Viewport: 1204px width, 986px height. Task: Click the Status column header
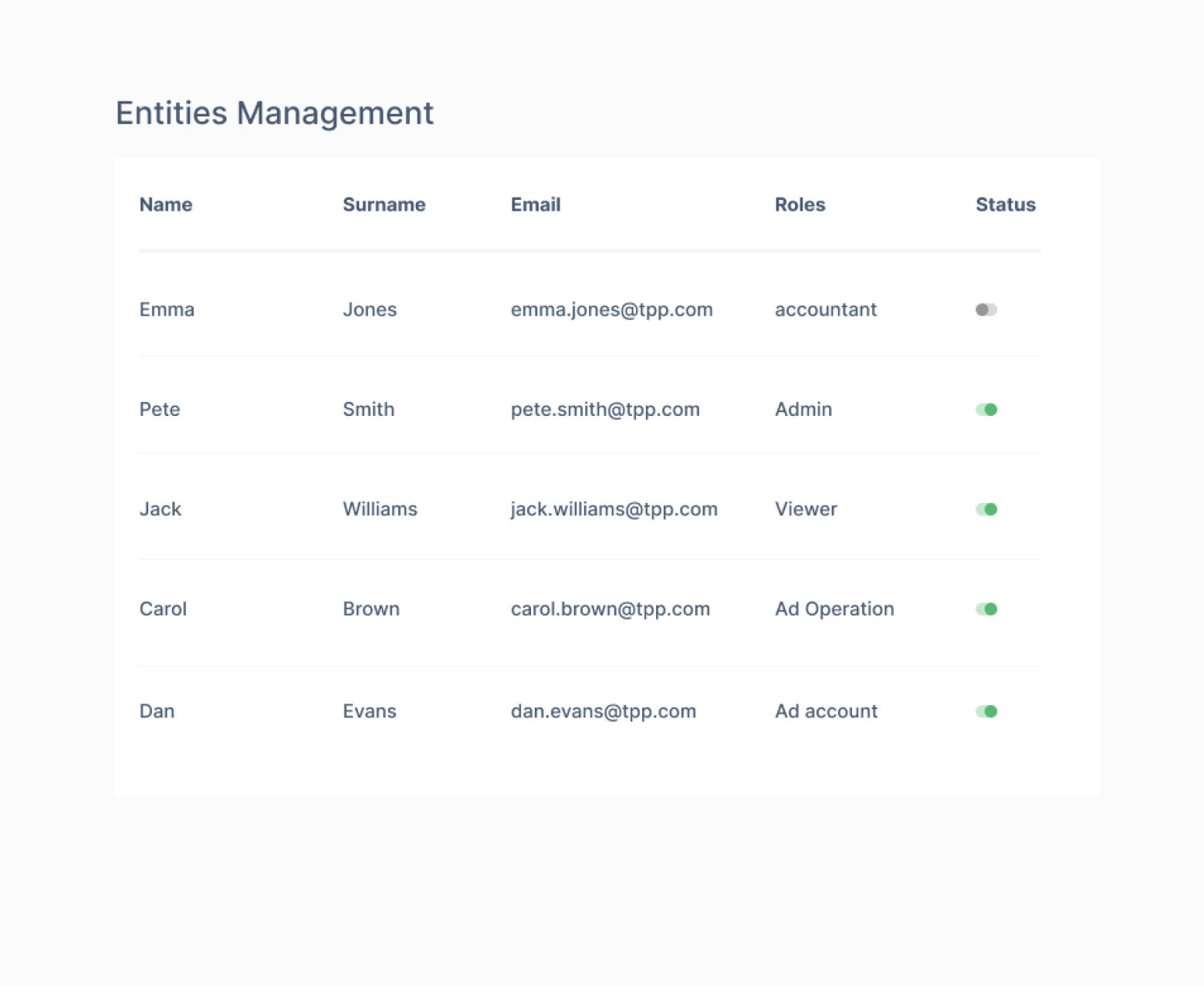1005,204
